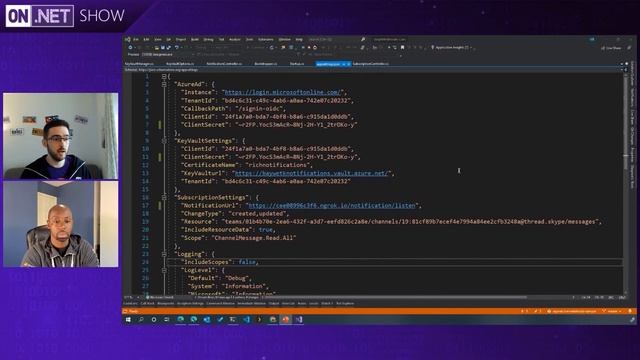This screenshot has height=360, width=640.
Task: Click the "CallbackPath" line text
Action: [233, 109]
